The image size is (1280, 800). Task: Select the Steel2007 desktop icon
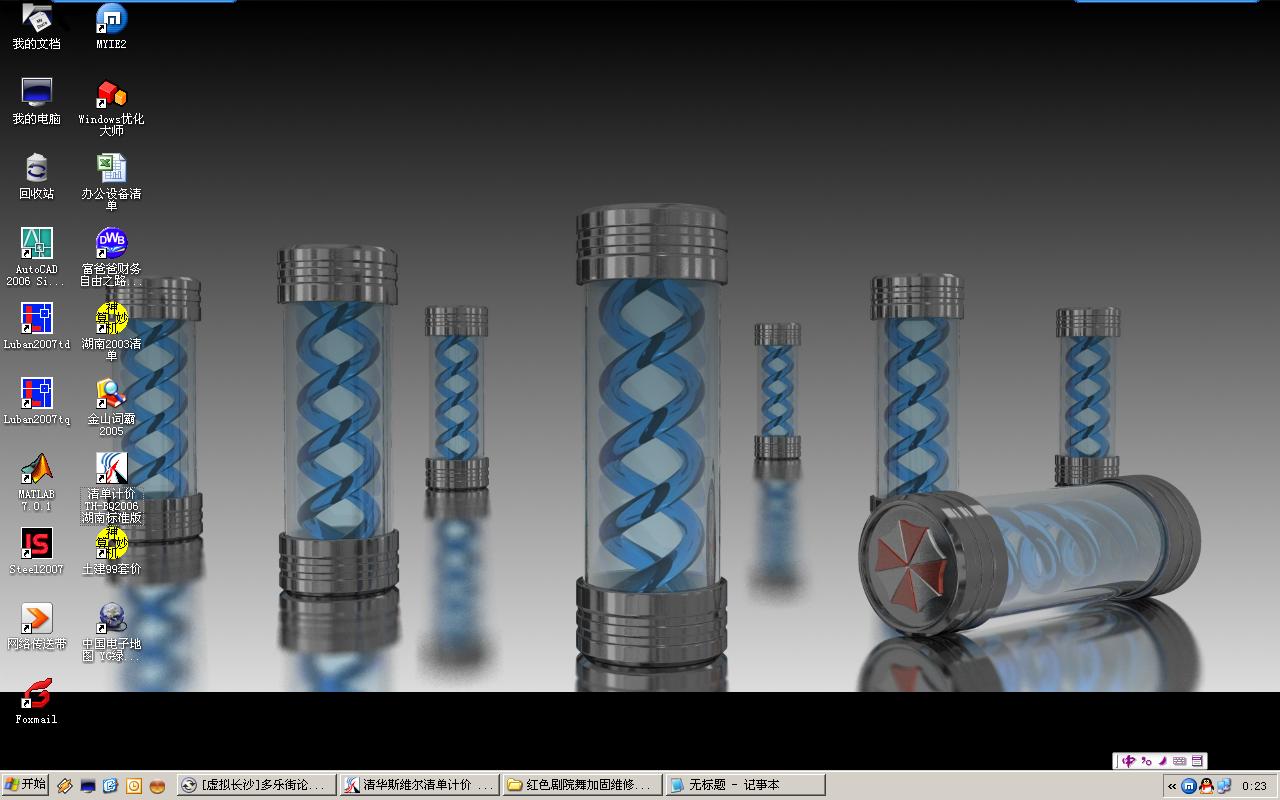coord(37,544)
